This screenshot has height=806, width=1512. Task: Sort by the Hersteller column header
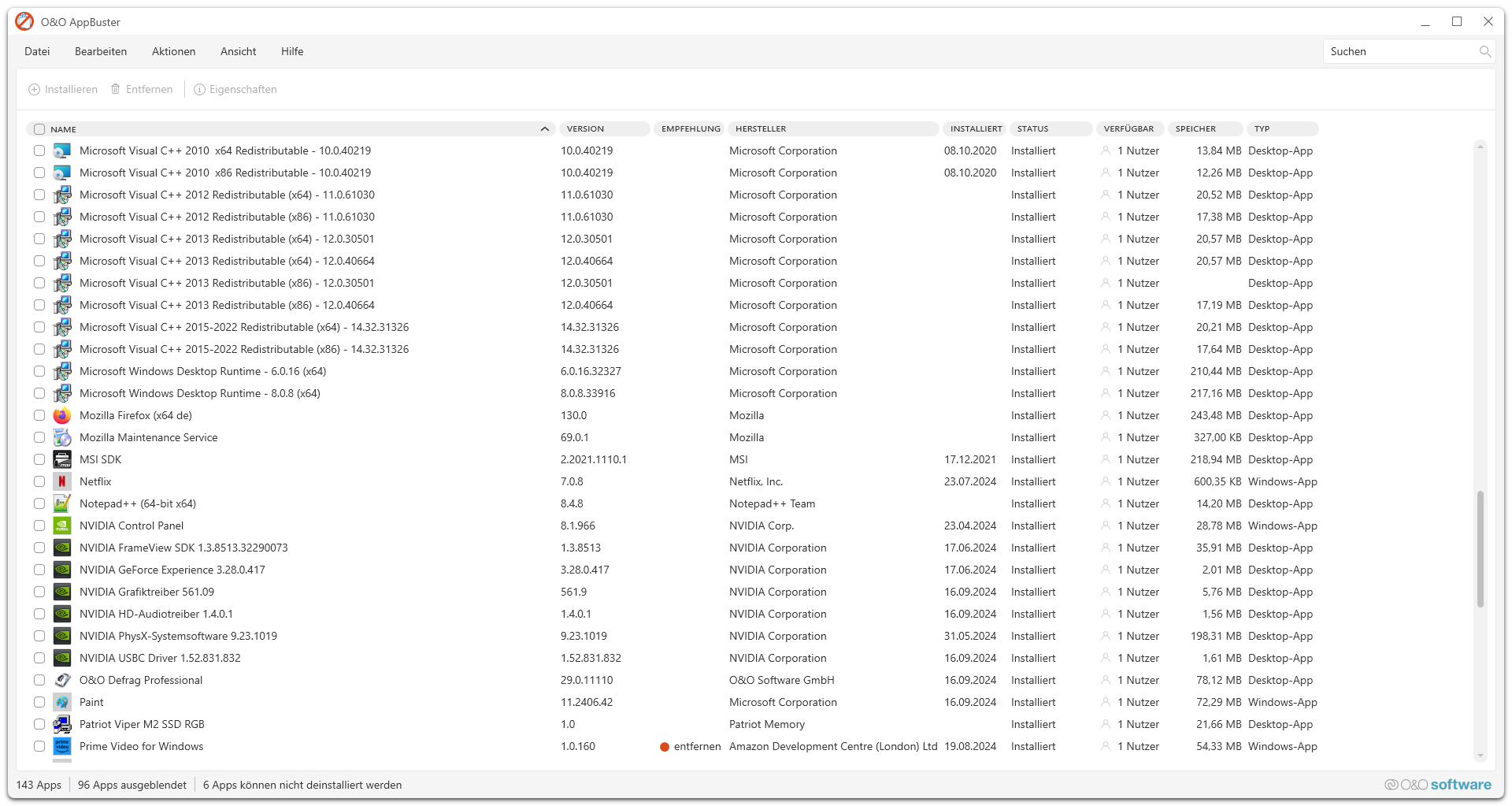[832, 129]
